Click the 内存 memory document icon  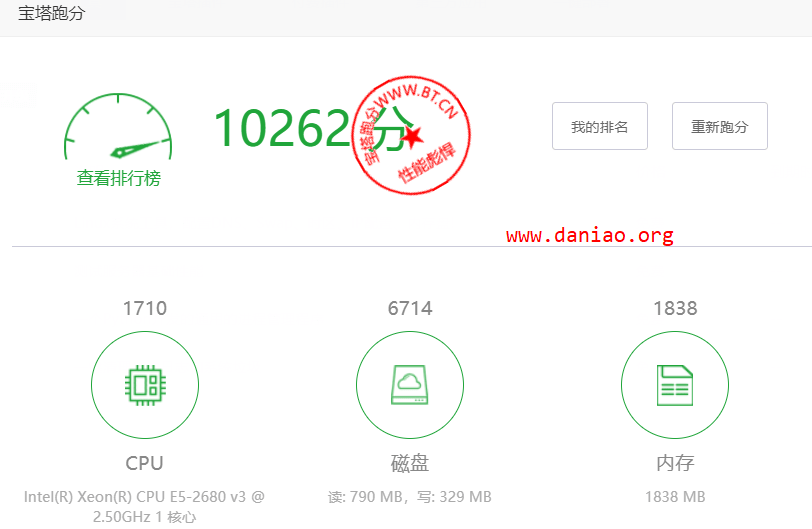point(675,385)
